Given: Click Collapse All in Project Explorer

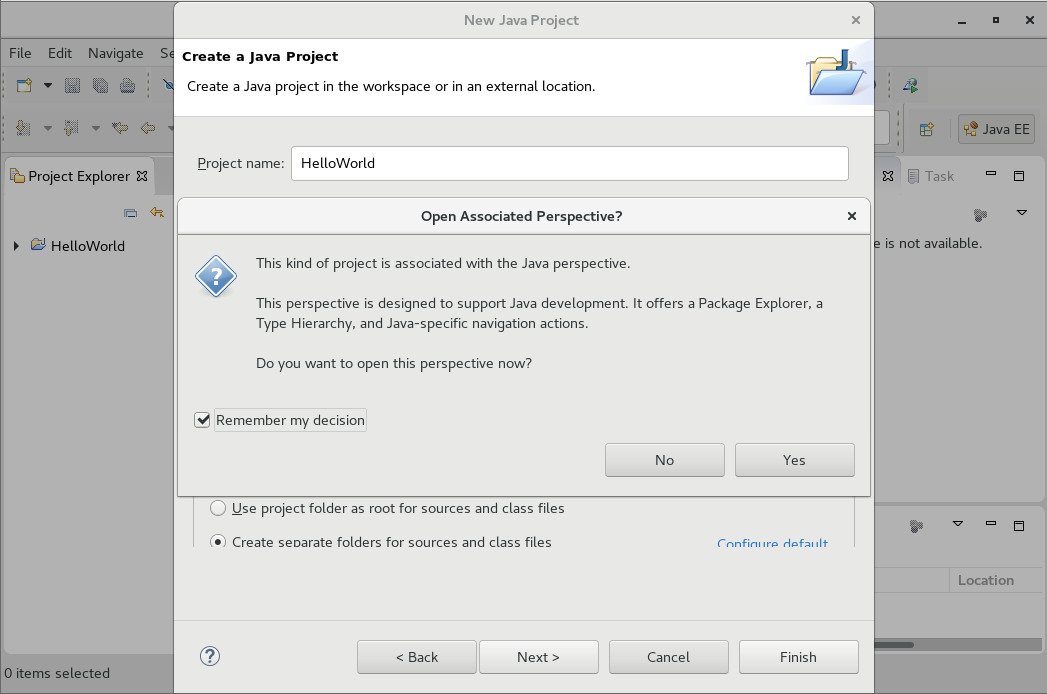Looking at the screenshot, I should tap(130, 212).
